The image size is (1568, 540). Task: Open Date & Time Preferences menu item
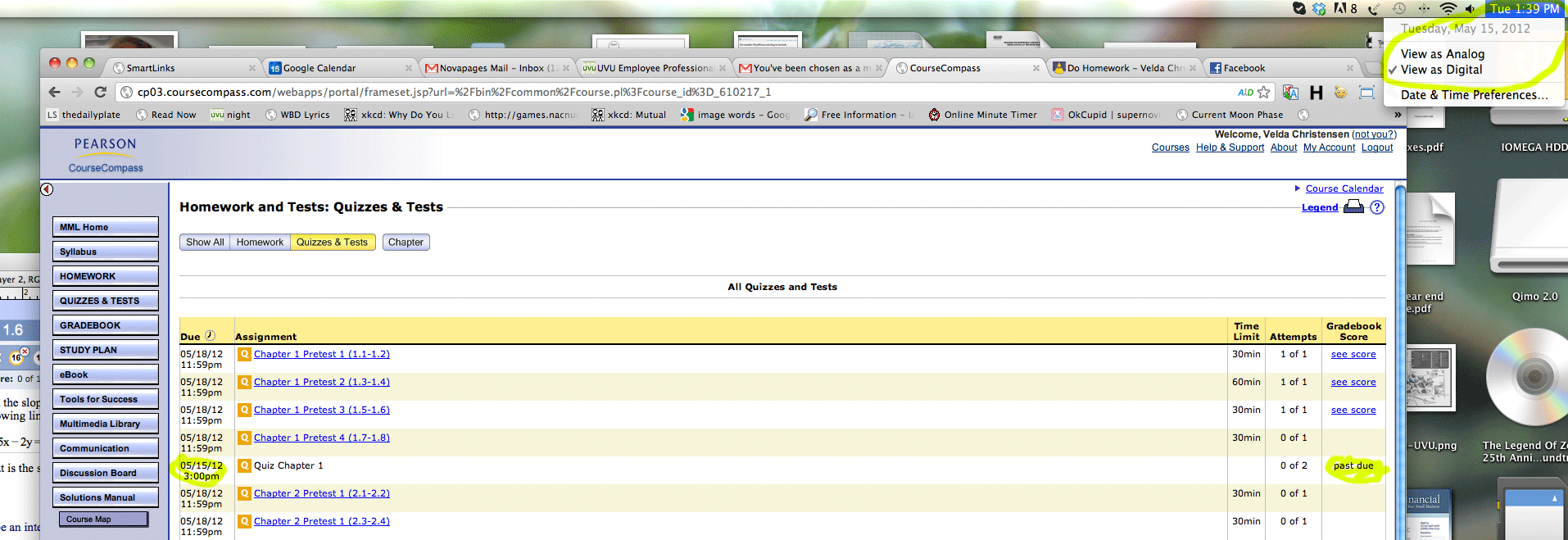1474,95
